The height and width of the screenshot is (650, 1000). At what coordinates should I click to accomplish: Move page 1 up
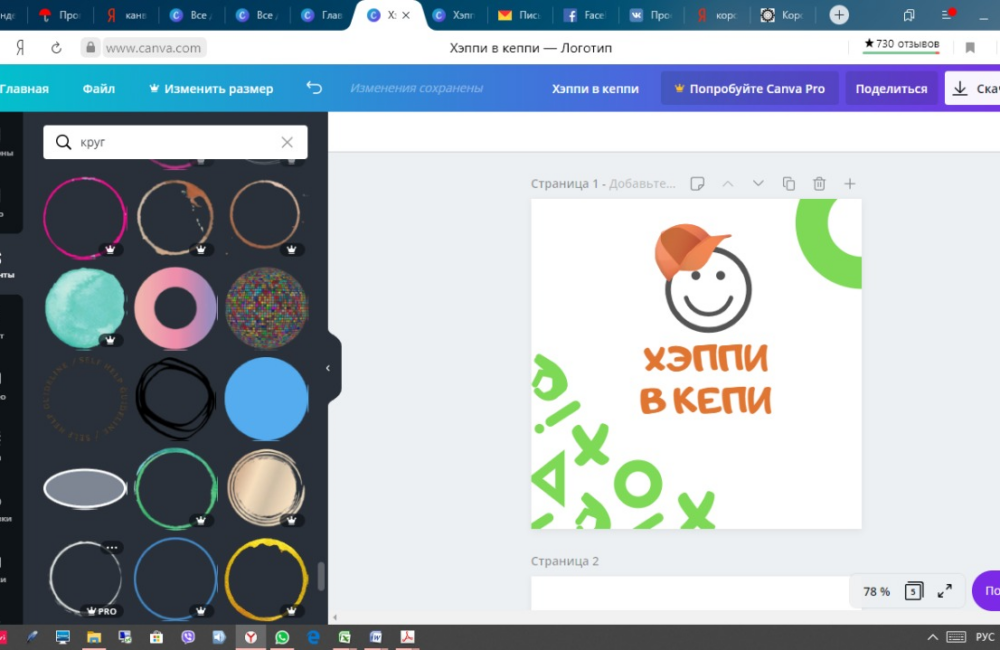(728, 184)
